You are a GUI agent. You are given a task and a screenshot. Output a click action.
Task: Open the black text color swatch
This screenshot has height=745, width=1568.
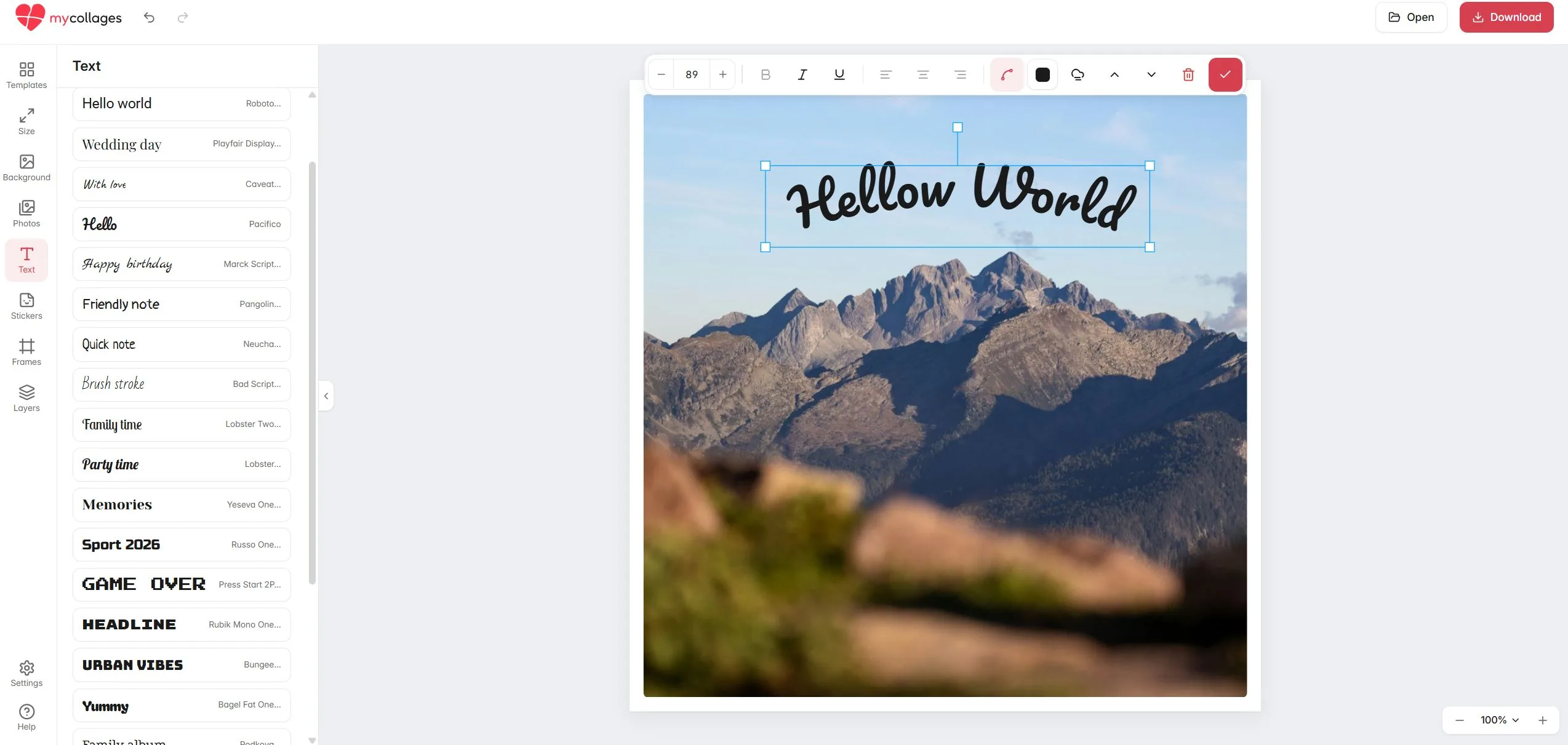[x=1042, y=74]
